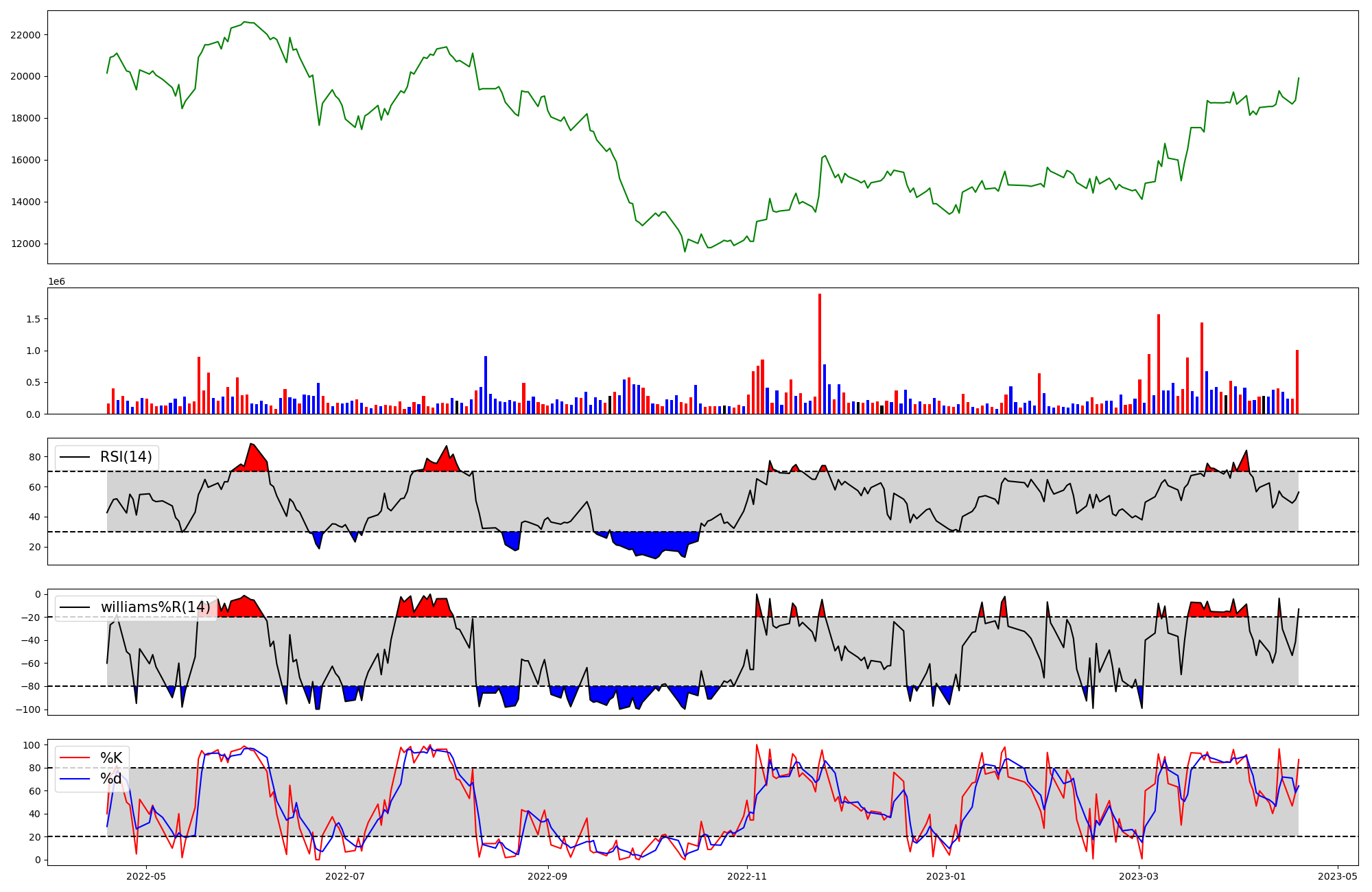Select the 2022-09 date tick label
The image size is (1372, 892).
(x=548, y=876)
